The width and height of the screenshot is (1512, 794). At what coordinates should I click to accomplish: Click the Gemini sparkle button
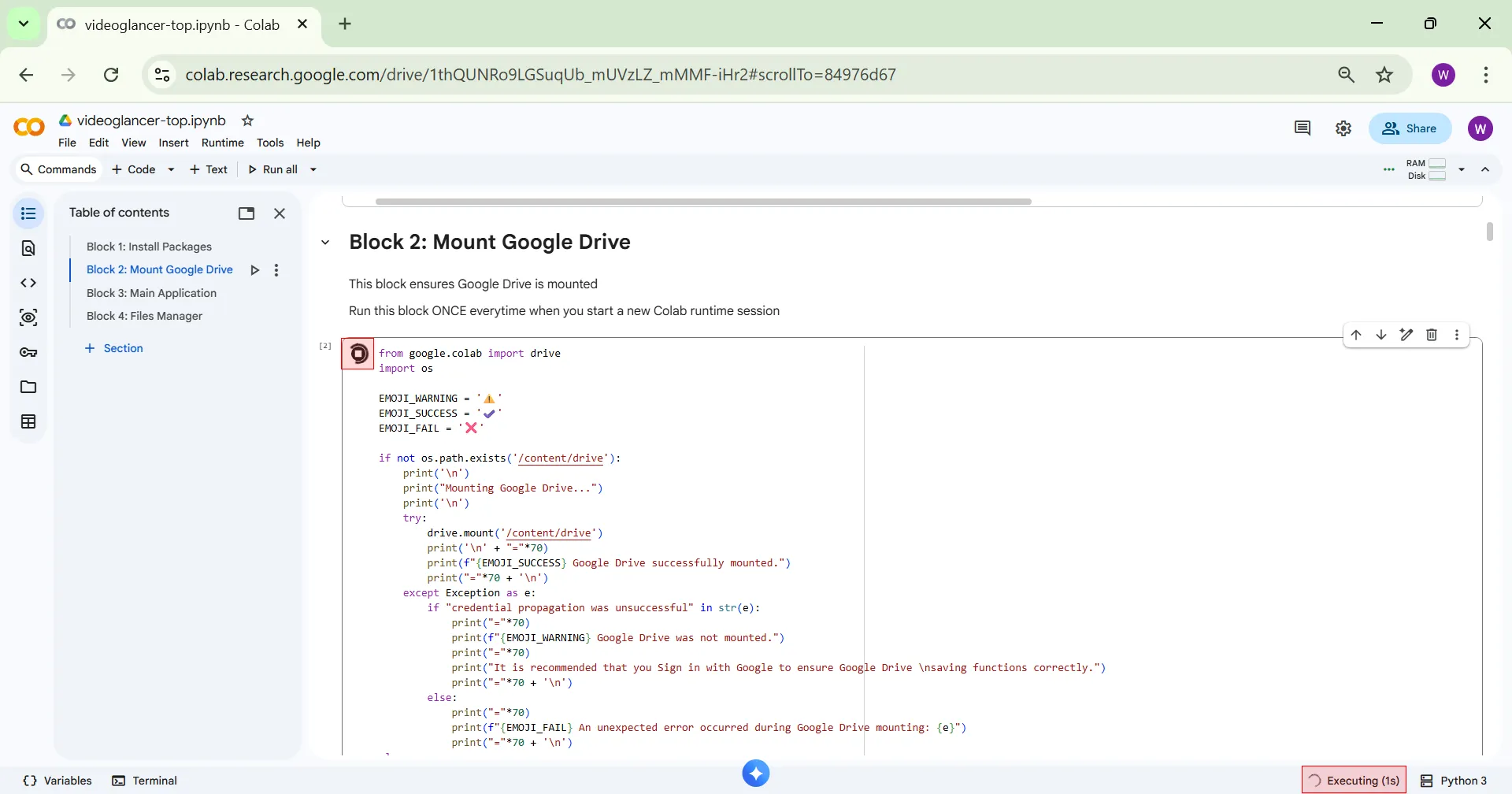point(756,774)
